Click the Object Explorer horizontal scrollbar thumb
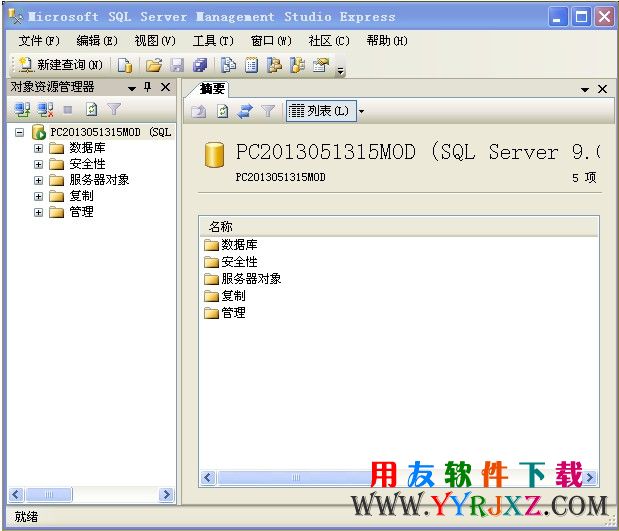Viewport: 619px width, 531px height. [x=49, y=494]
